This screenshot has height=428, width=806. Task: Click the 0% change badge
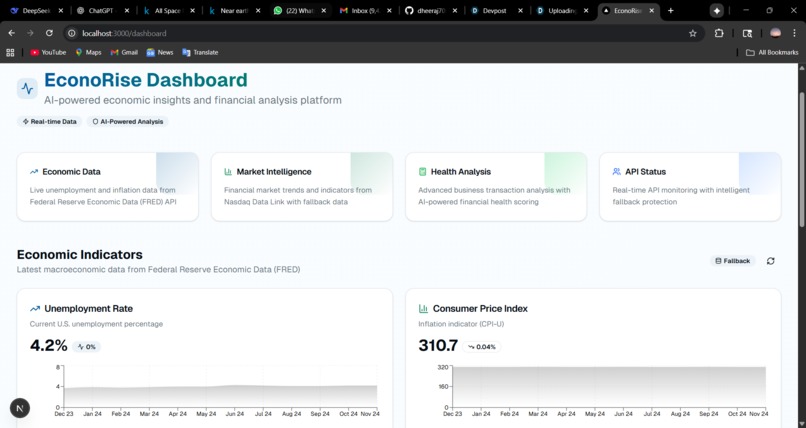(86, 347)
